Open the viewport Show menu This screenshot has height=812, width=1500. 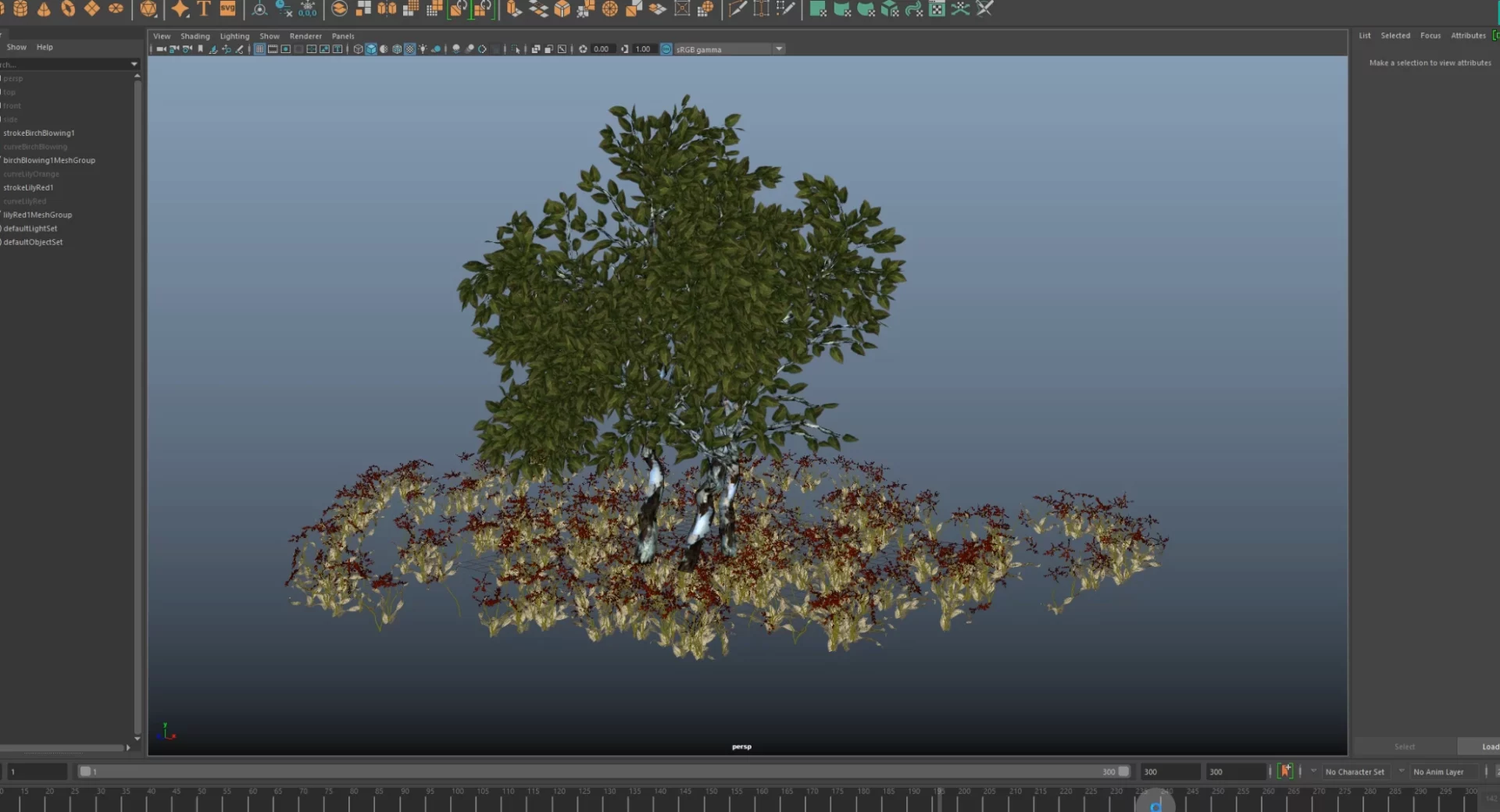pos(270,36)
